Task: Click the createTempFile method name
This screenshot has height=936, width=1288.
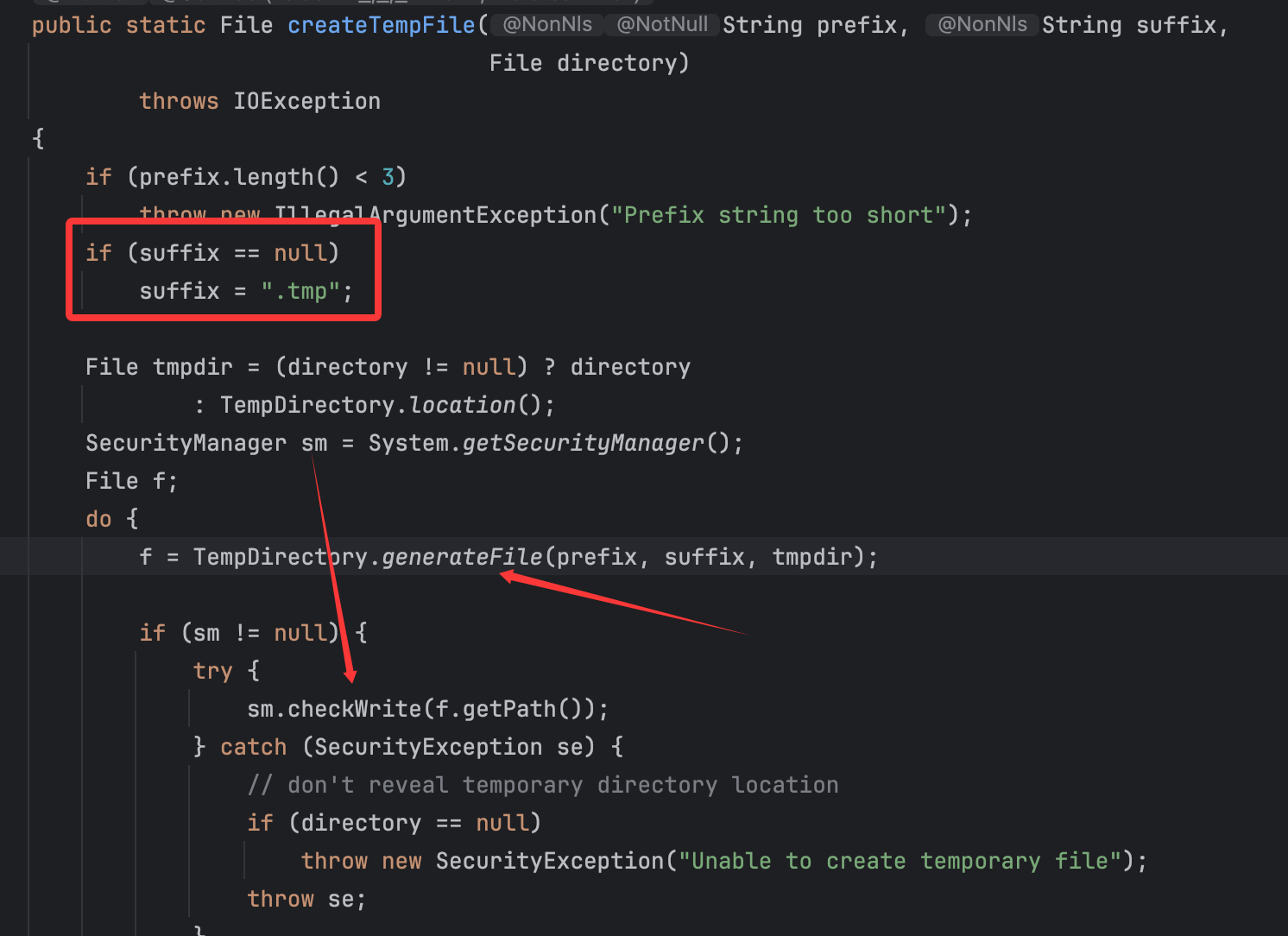Action: (381, 25)
